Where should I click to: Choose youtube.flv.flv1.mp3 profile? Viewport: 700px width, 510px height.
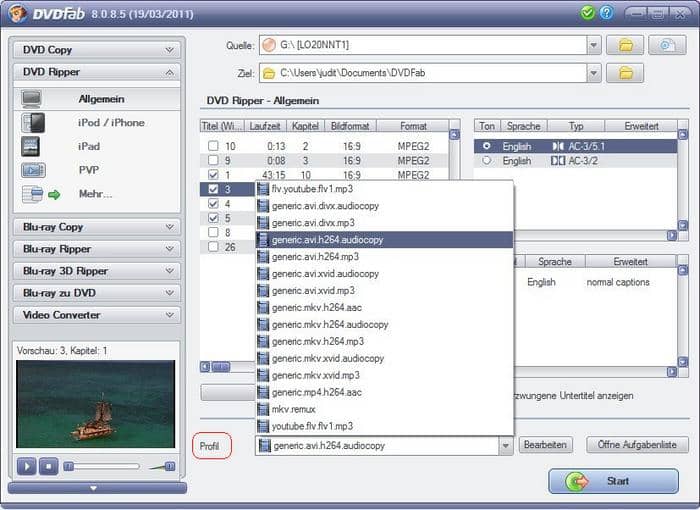(385, 426)
